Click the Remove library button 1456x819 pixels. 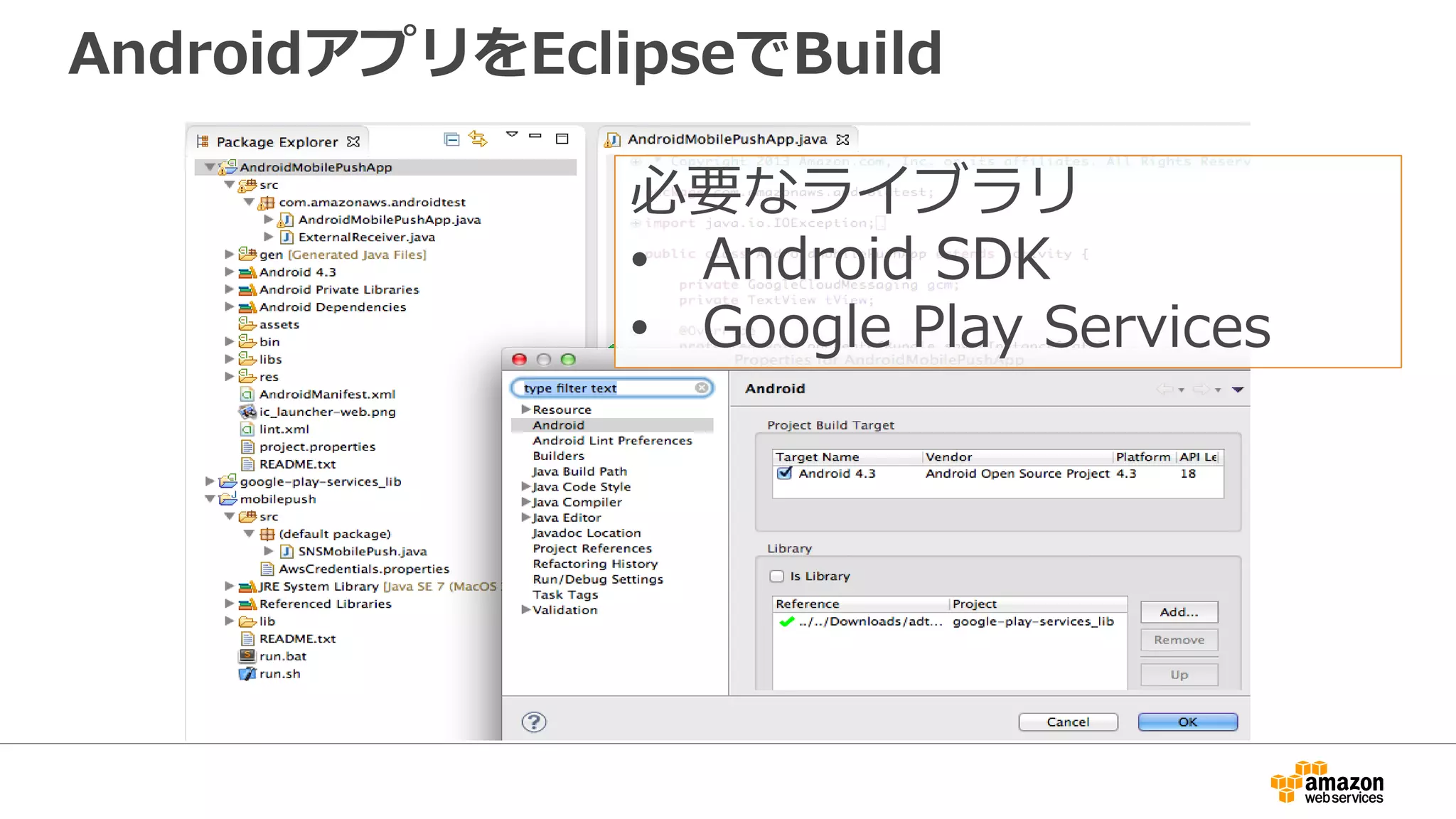pos(1179,640)
